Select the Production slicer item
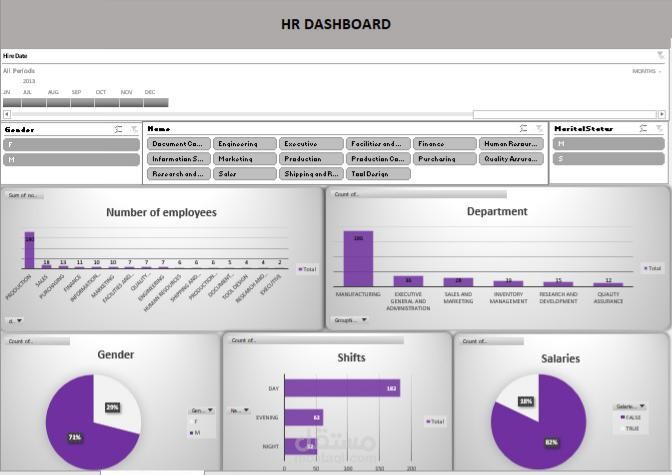672x475 pixels. (x=311, y=159)
